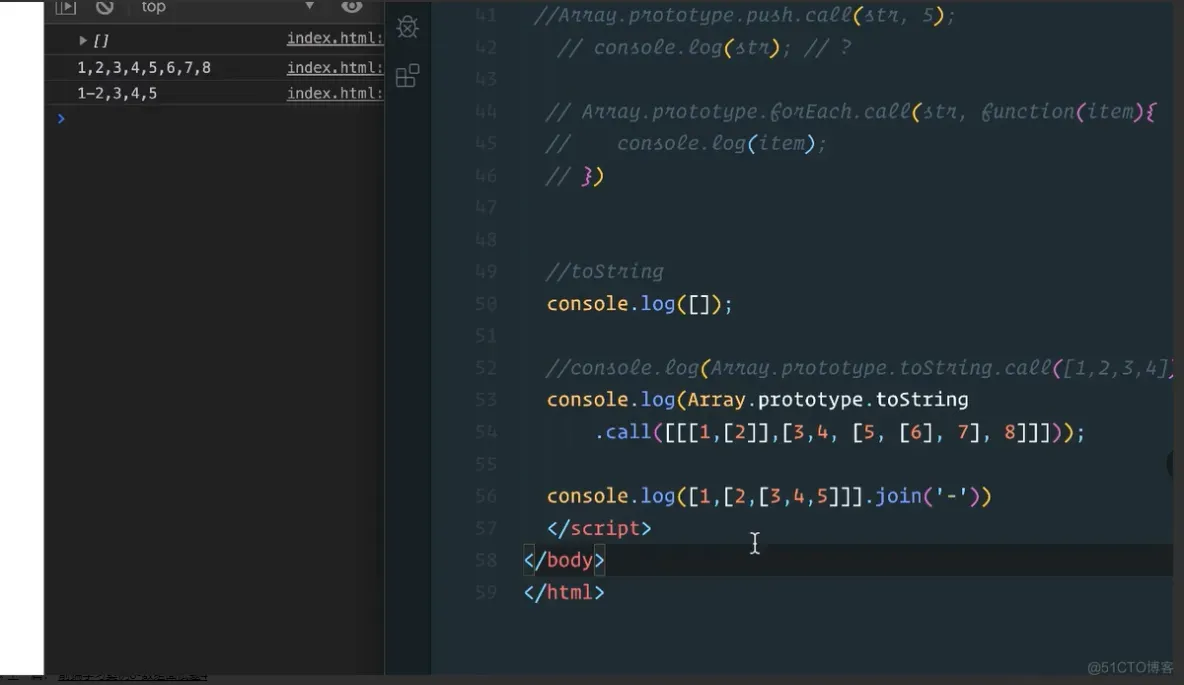The height and width of the screenshot is (685, 1184).
Task: Click the join('-') call on line 56
Action: click(927, 496)
